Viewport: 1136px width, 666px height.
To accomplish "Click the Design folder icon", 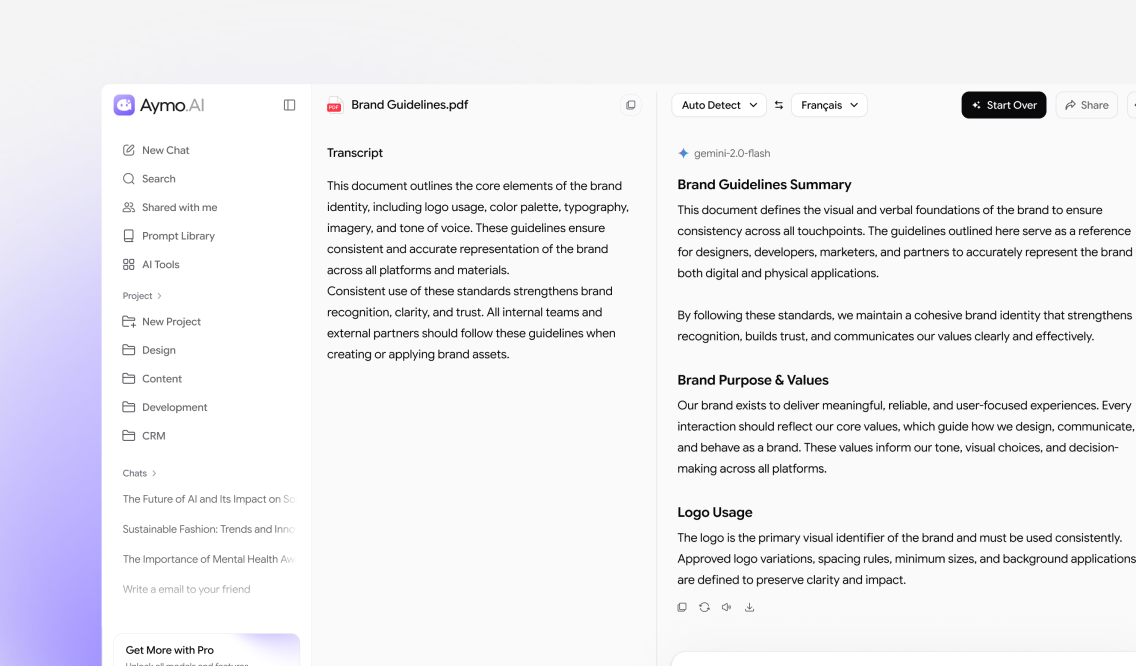I will 128,350.
